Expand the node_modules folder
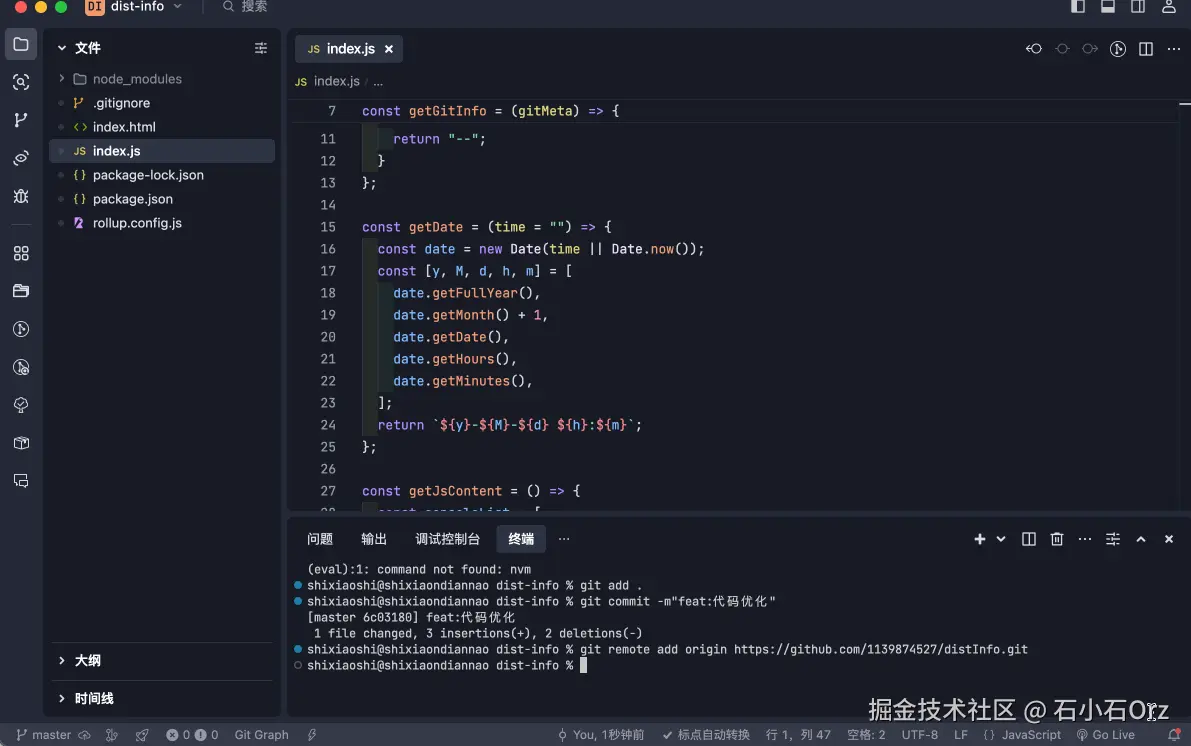 click(62, 79)
